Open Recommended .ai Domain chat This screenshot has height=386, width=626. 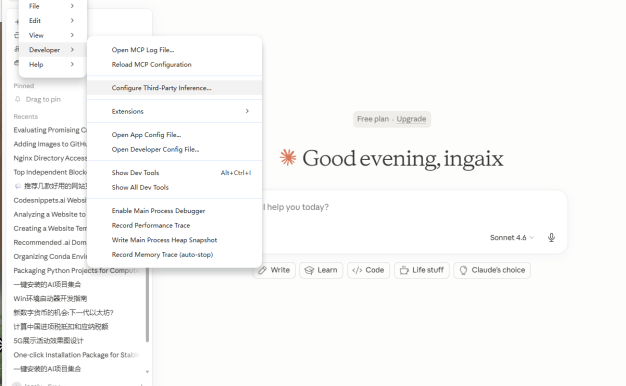[50, 242]
